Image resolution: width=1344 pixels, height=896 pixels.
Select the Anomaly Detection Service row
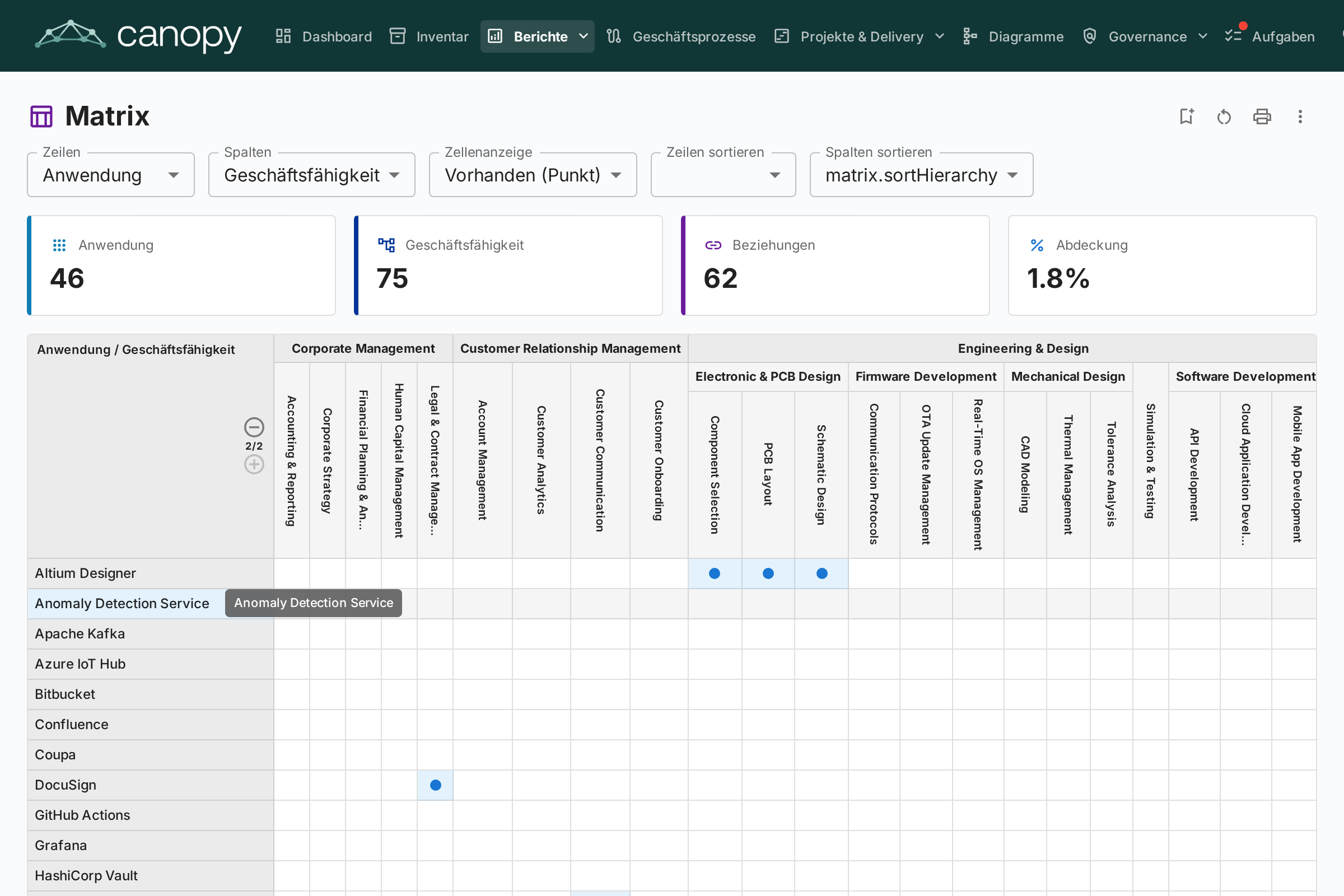pos(151,604)
